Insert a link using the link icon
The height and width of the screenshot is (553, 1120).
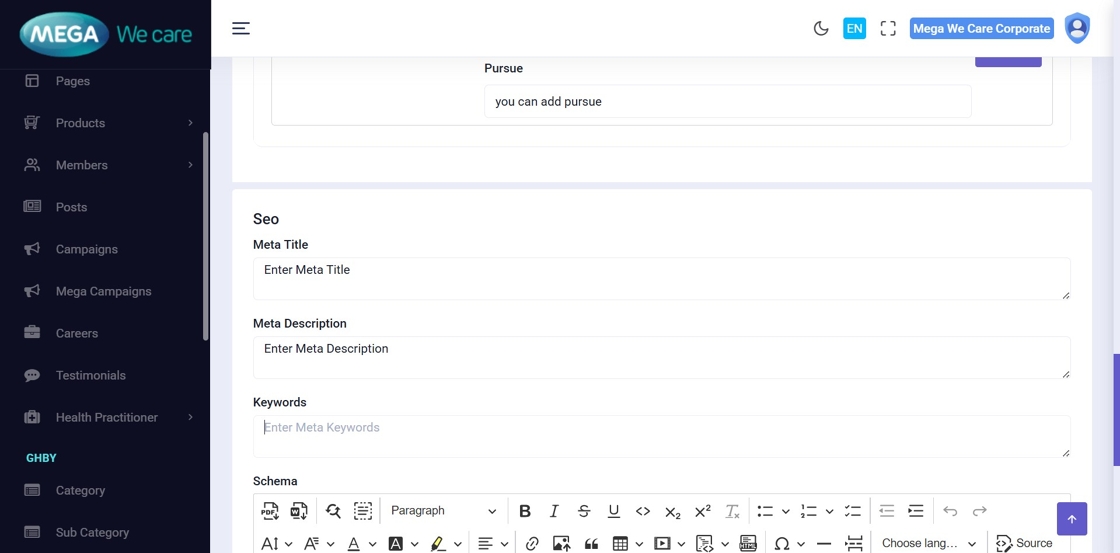pyautogui.click(x=532, y=543)
